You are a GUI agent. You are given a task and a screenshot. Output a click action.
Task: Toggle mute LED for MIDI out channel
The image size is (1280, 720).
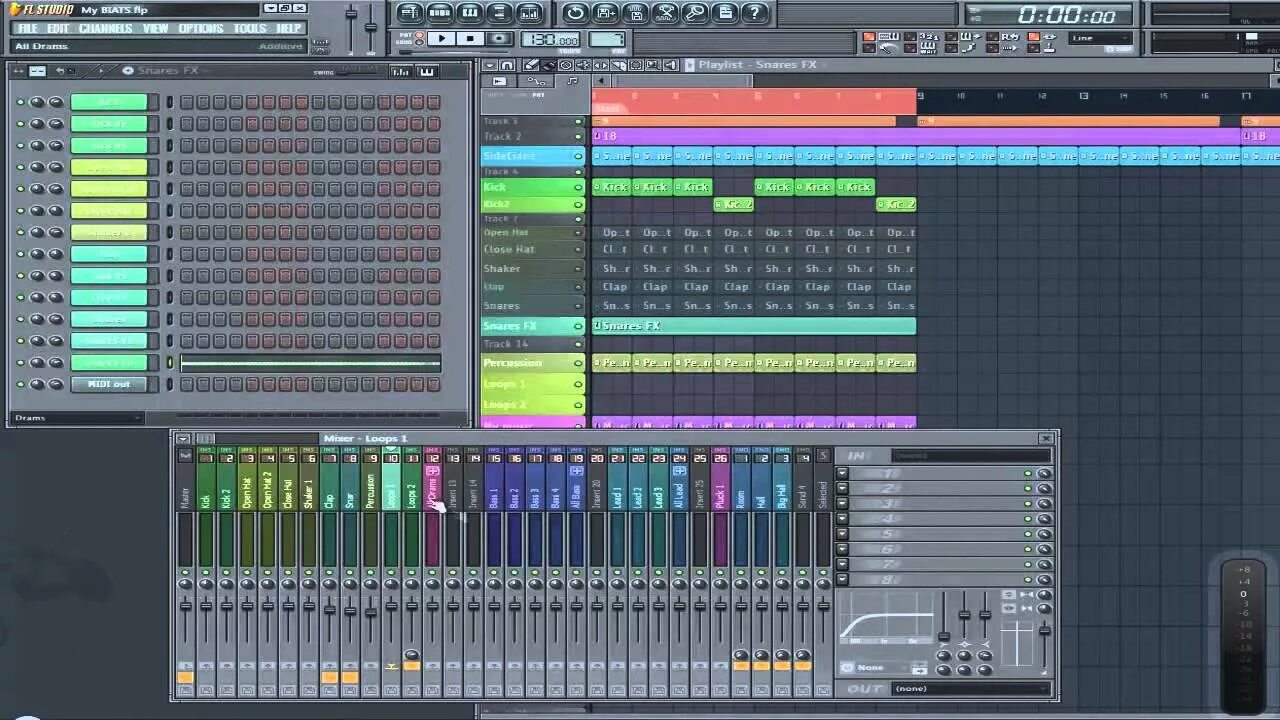20,384
